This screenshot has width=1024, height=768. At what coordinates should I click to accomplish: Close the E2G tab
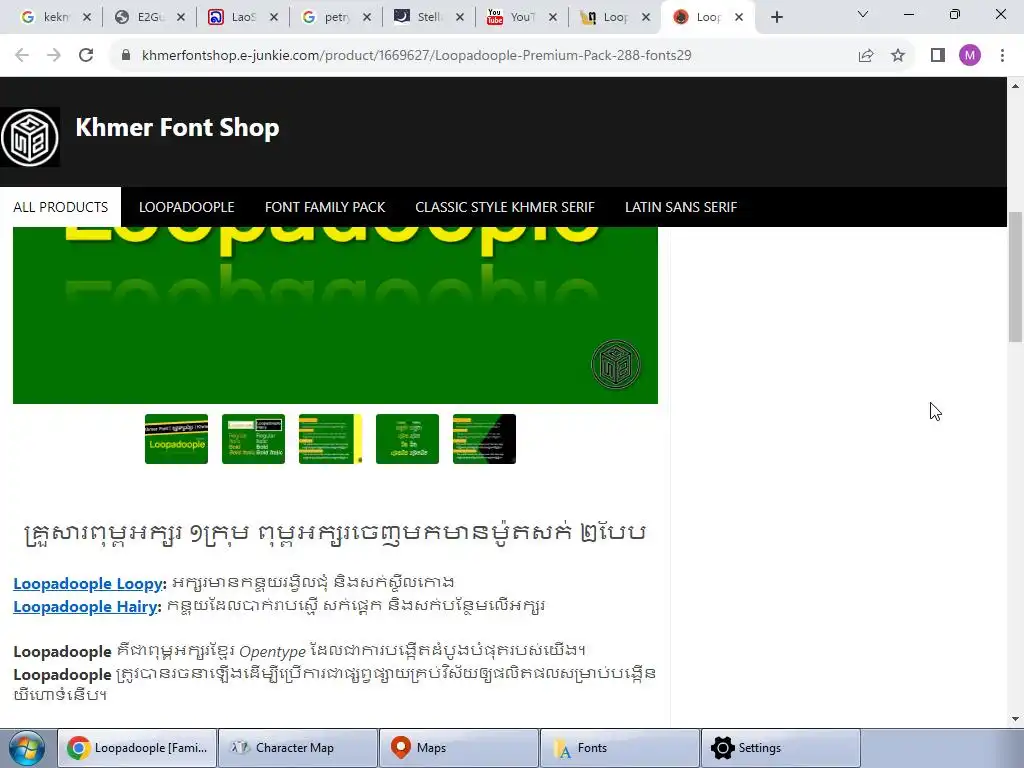pyautogui.click(x=181, y=18)
